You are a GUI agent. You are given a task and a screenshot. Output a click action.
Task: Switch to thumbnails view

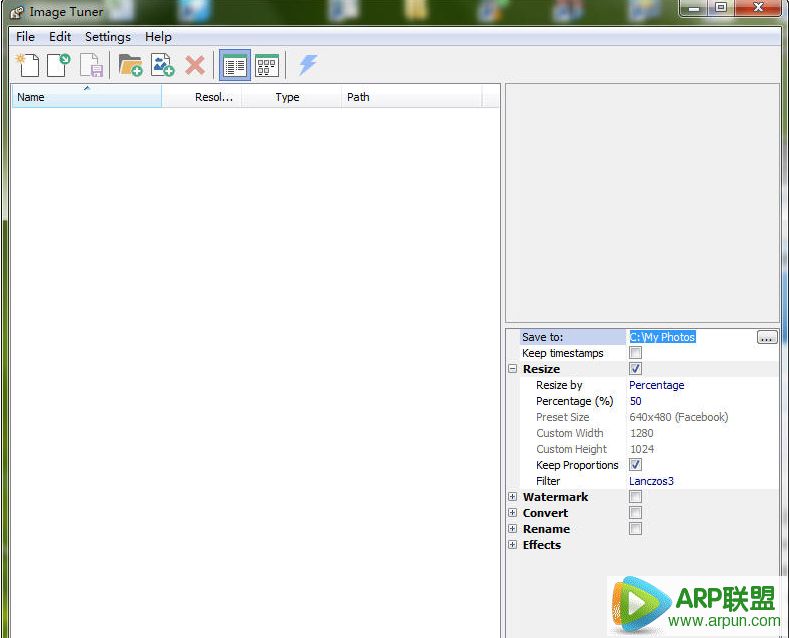(267, 65)
